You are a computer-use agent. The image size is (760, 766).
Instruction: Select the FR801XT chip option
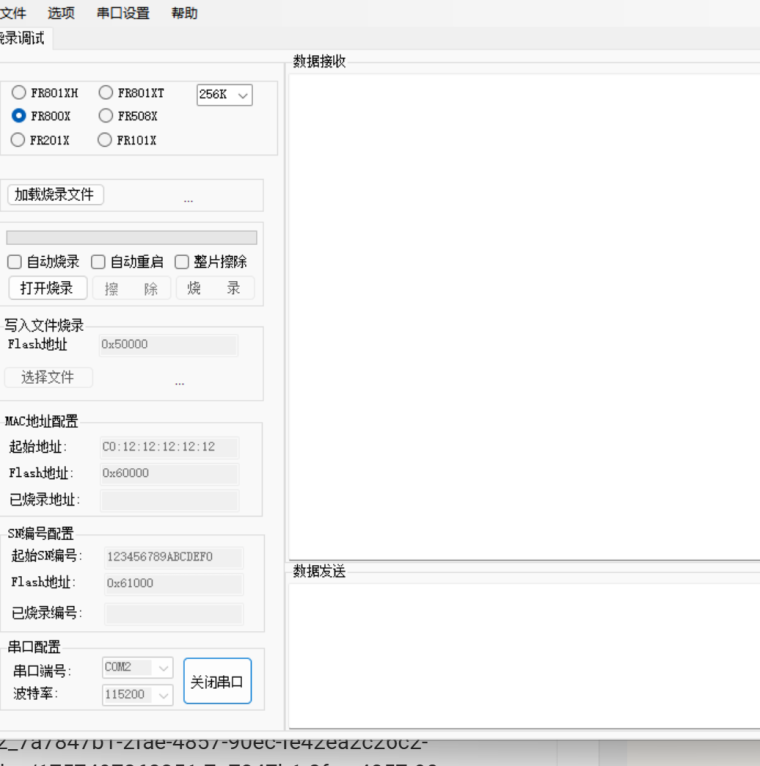point(106,93)
